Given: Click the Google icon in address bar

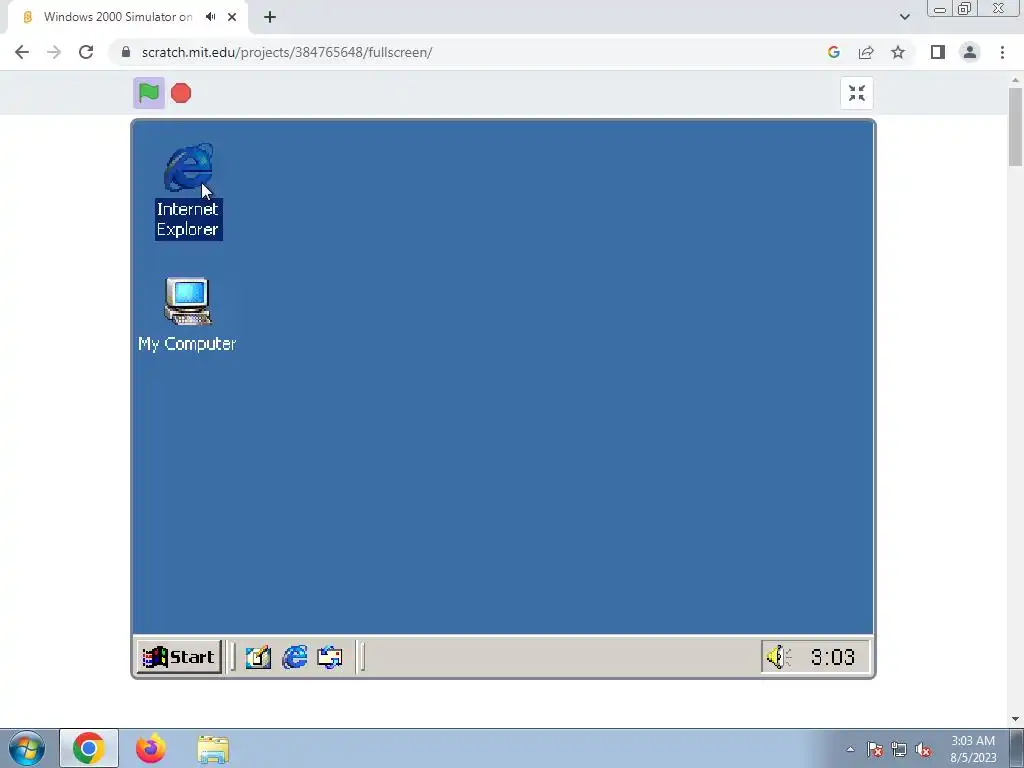Looking at the screenshot, I should pyautogui.click(x=833, y=52).
